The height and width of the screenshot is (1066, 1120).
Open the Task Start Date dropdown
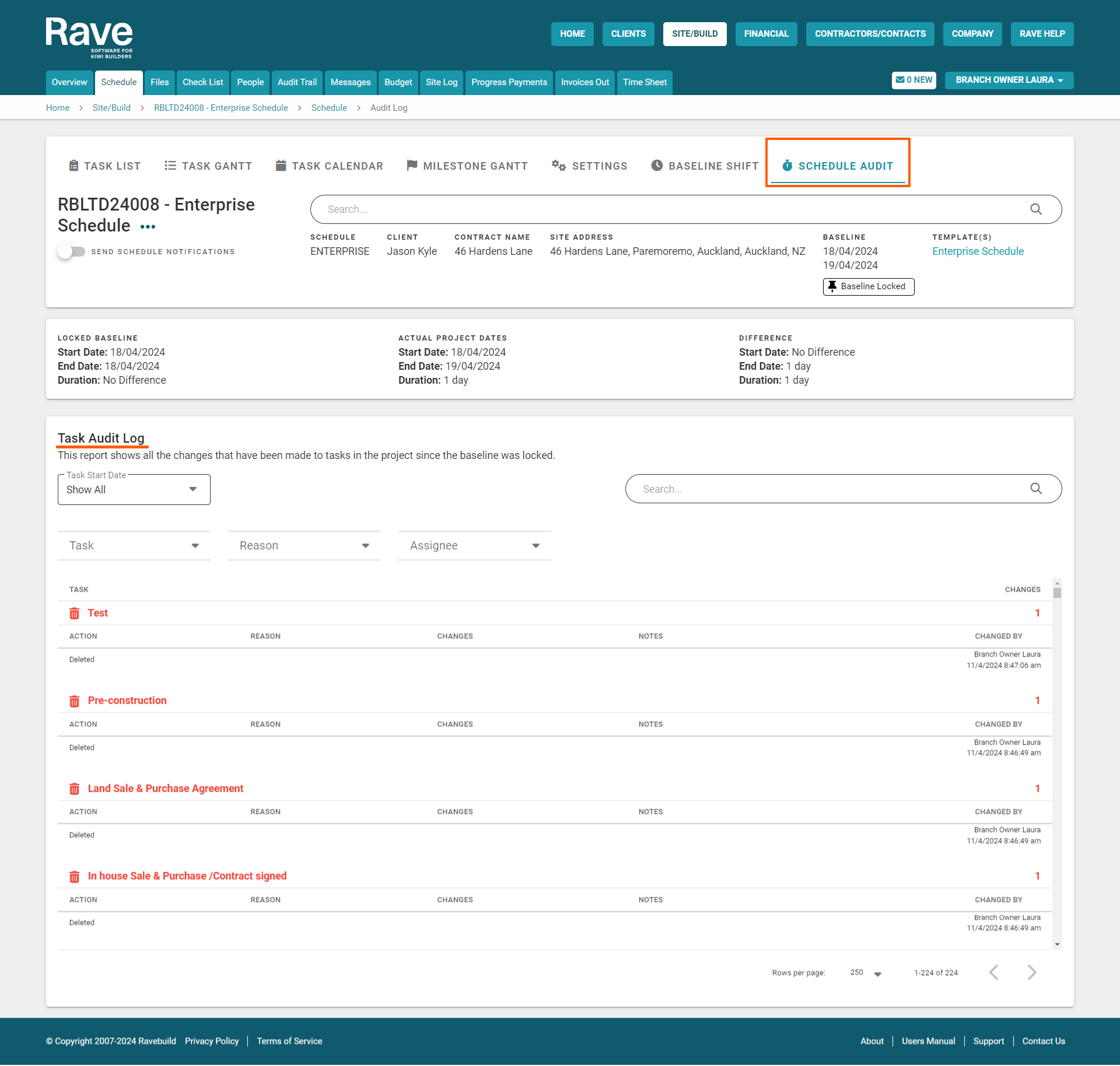134,490
